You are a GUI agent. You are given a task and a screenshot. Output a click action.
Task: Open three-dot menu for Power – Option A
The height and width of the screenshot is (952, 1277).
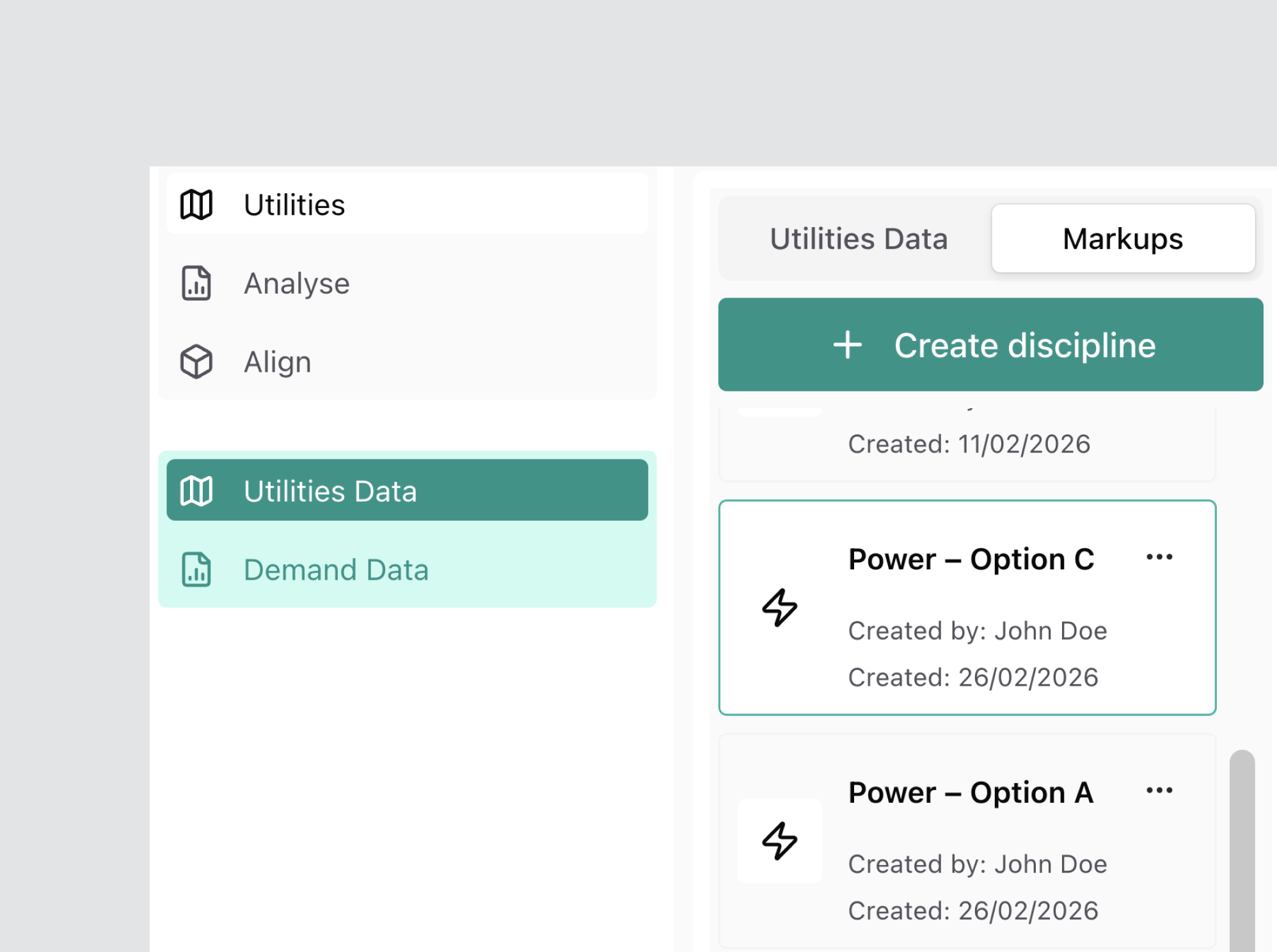1159,791
